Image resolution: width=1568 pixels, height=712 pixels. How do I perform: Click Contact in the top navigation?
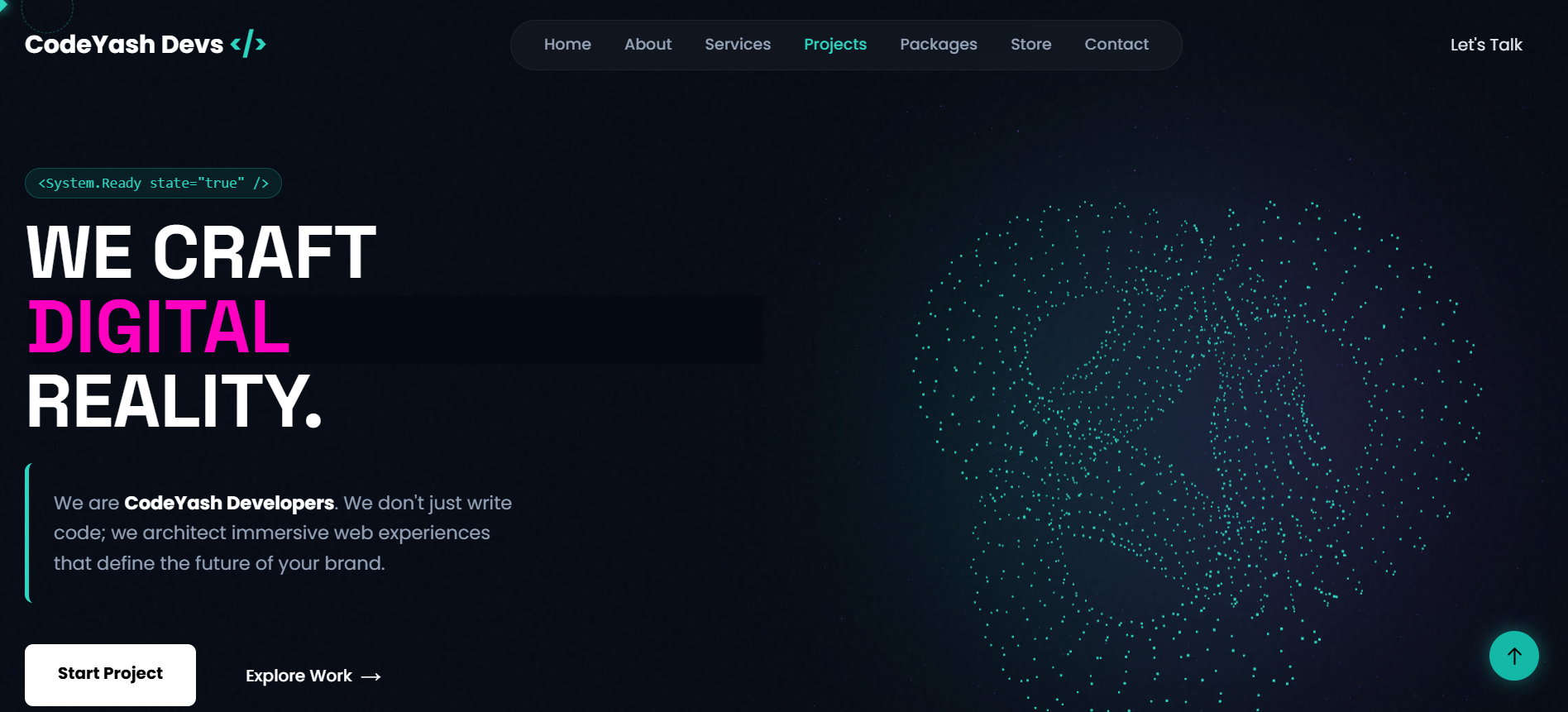[1116, 45]
